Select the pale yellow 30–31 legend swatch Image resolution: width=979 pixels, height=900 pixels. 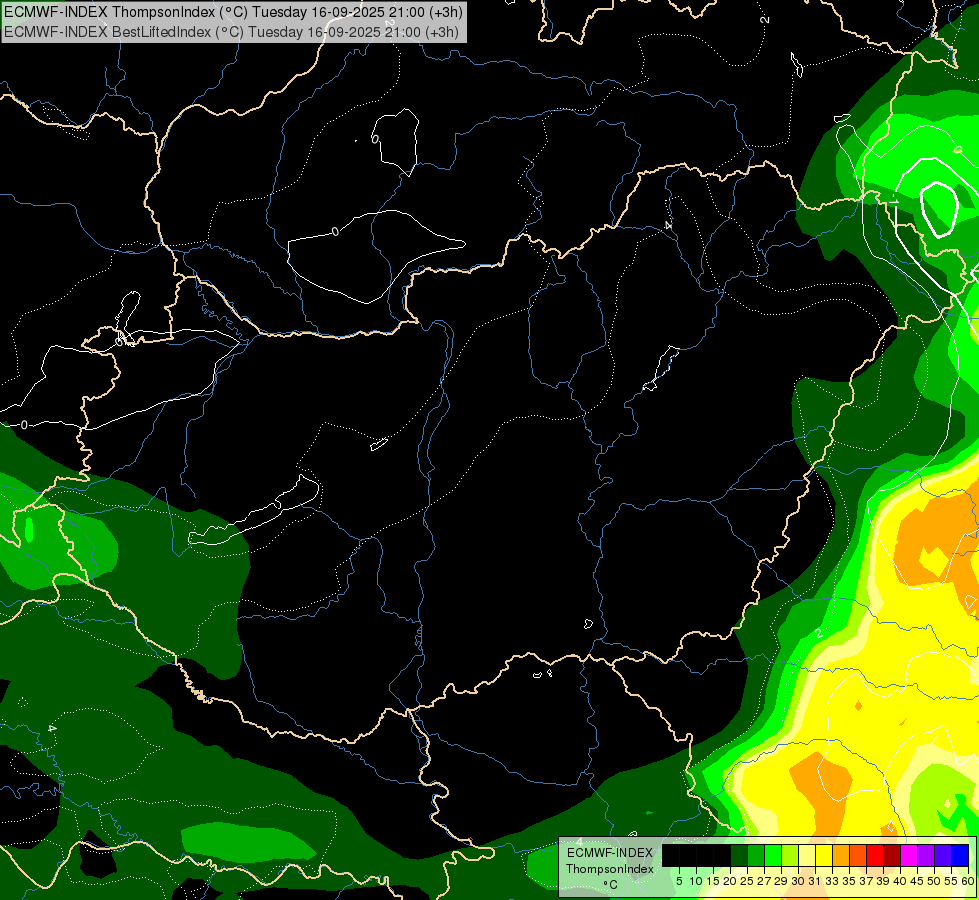pos(807,855)
